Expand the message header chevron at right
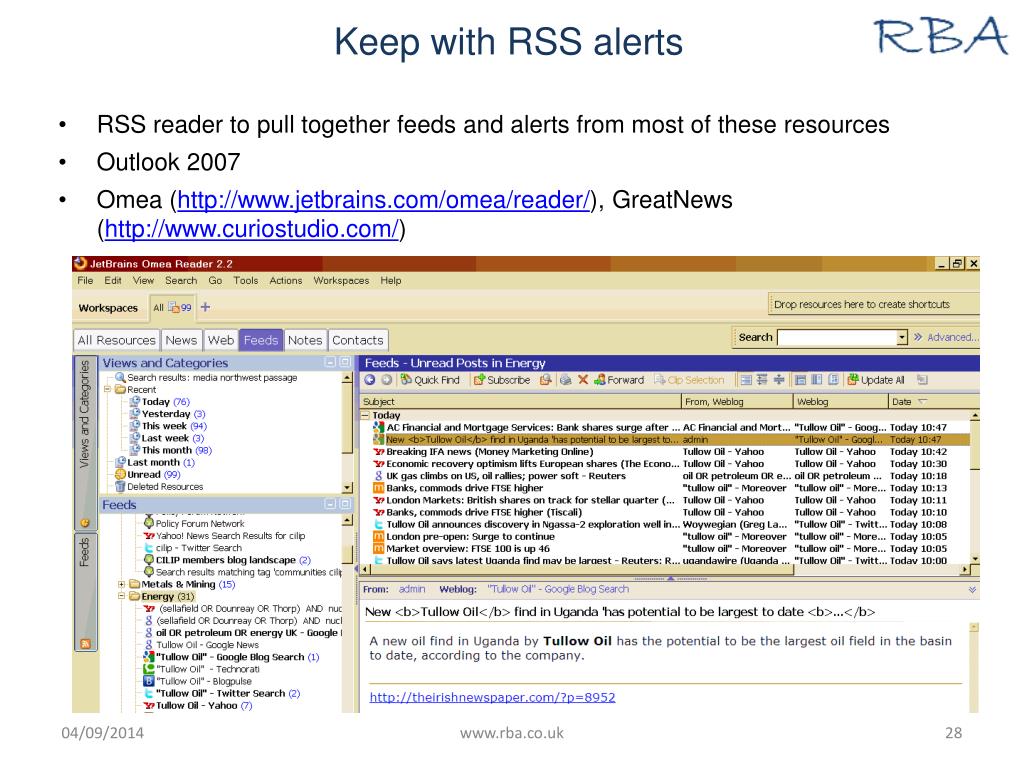Screen dimensions: 1024x768 click(x=972, y=589)
